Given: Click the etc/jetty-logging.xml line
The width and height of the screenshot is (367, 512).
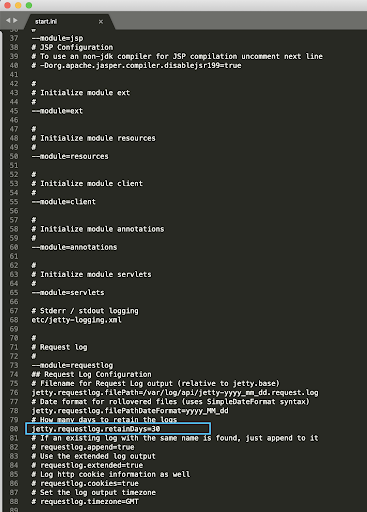Looking at the screenshot, I should (76, 320).
